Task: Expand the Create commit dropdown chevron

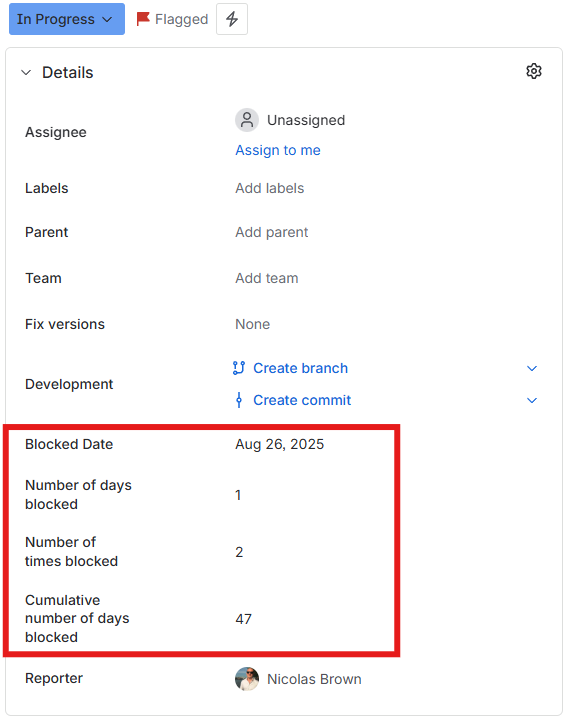Action: (532, 400)
